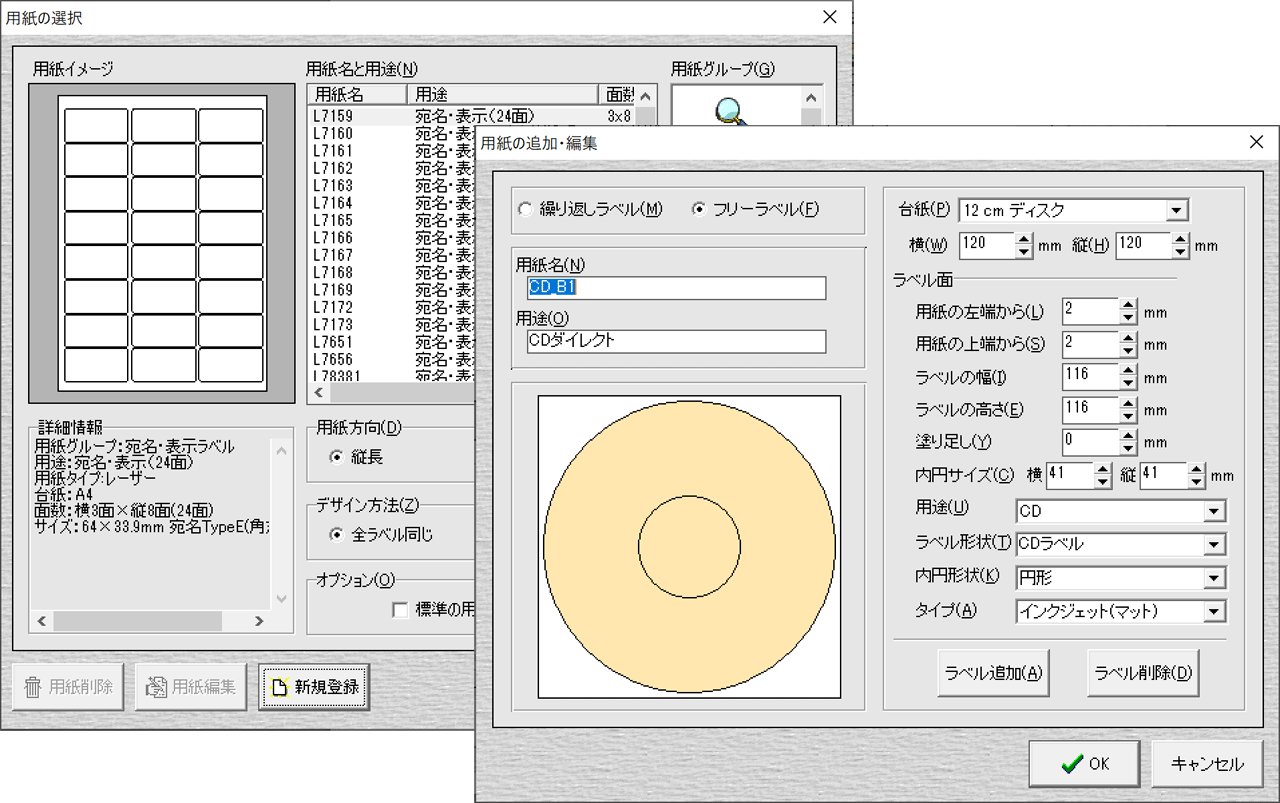Click the spinner of ラベルの幅 field
The height and width of the screenshot is (803, 1280).
[x=1128, y=377]
